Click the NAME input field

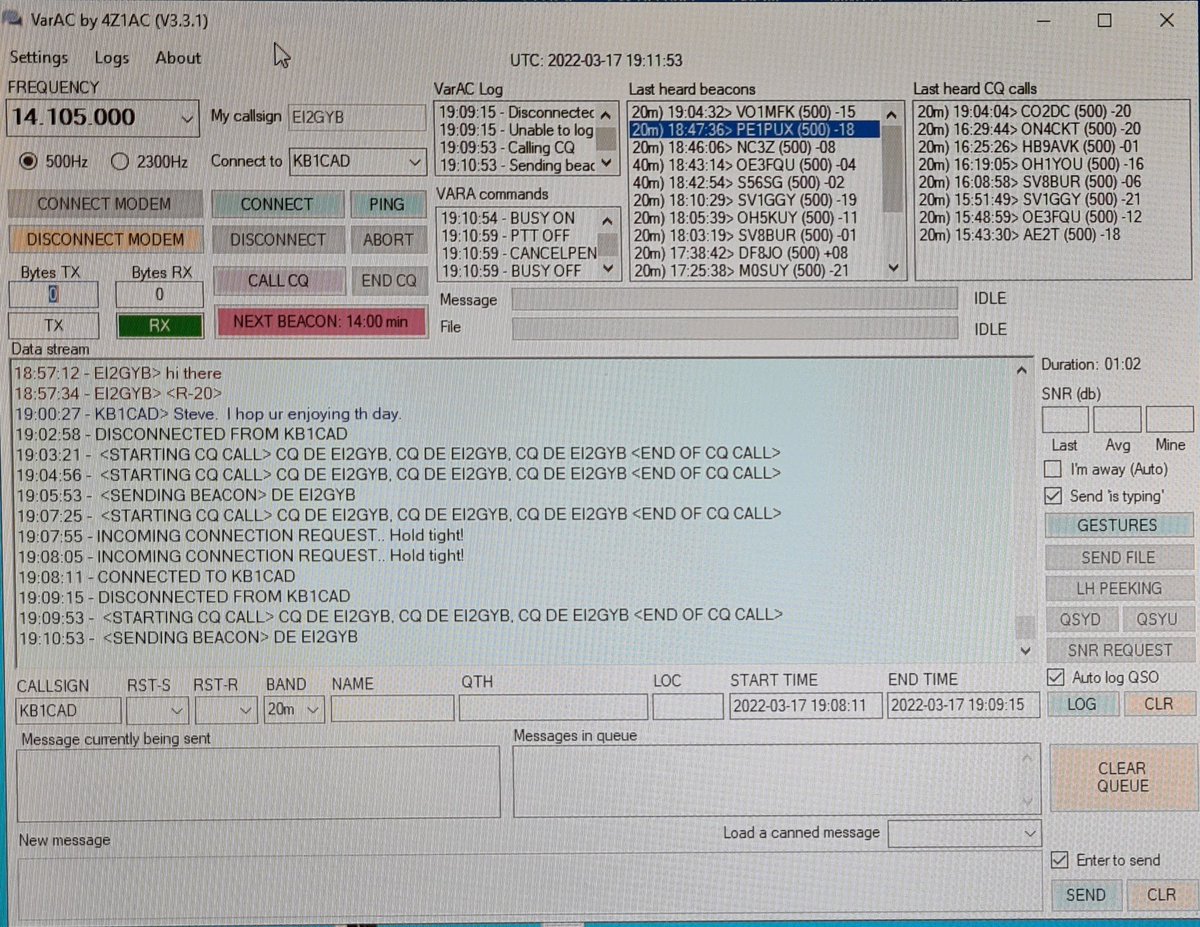pos(392,709)
